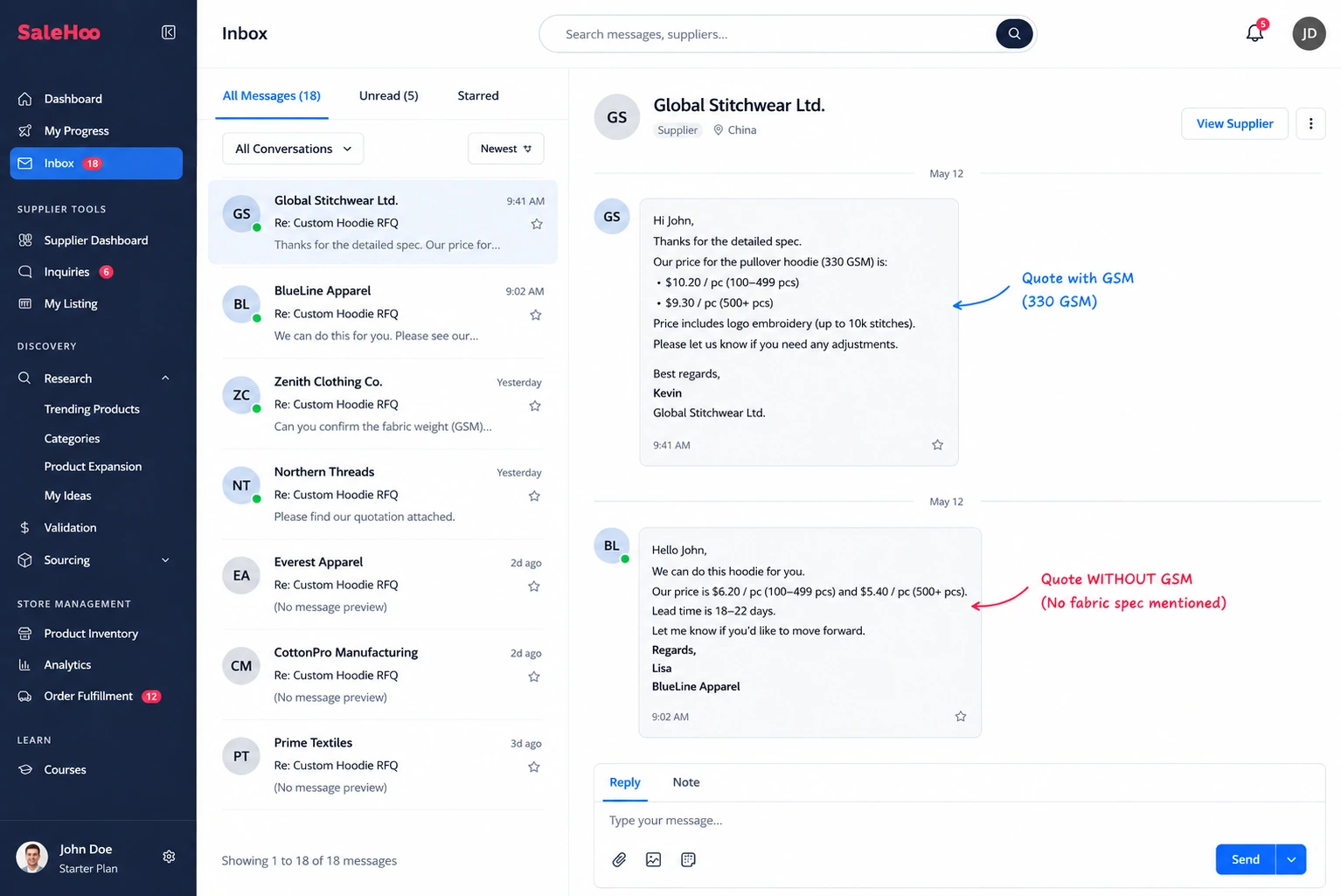Click the My Listing icon
Viewport: 1341px width, 896px height.
[25, 303]
